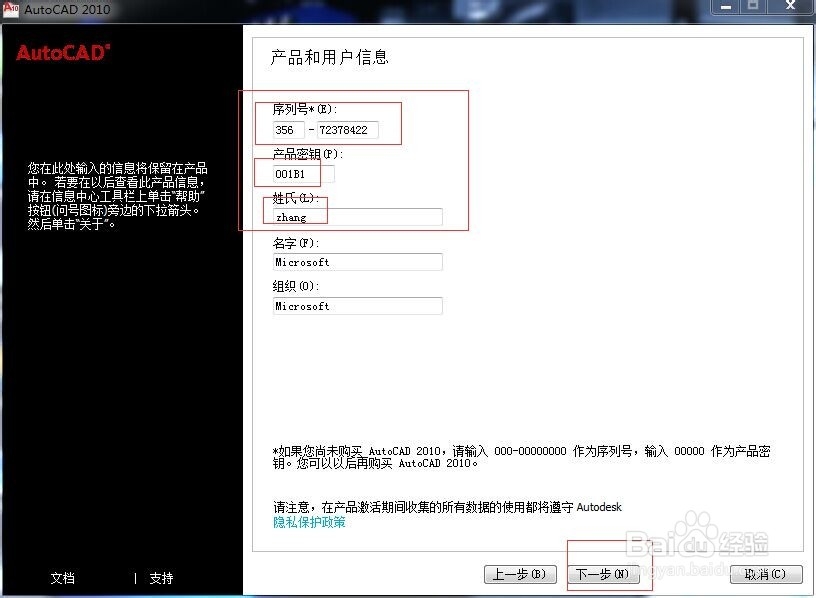Go back with the 上一步(B) button
This screenshot has height=598, width=816.
click(x=520, y=574)
